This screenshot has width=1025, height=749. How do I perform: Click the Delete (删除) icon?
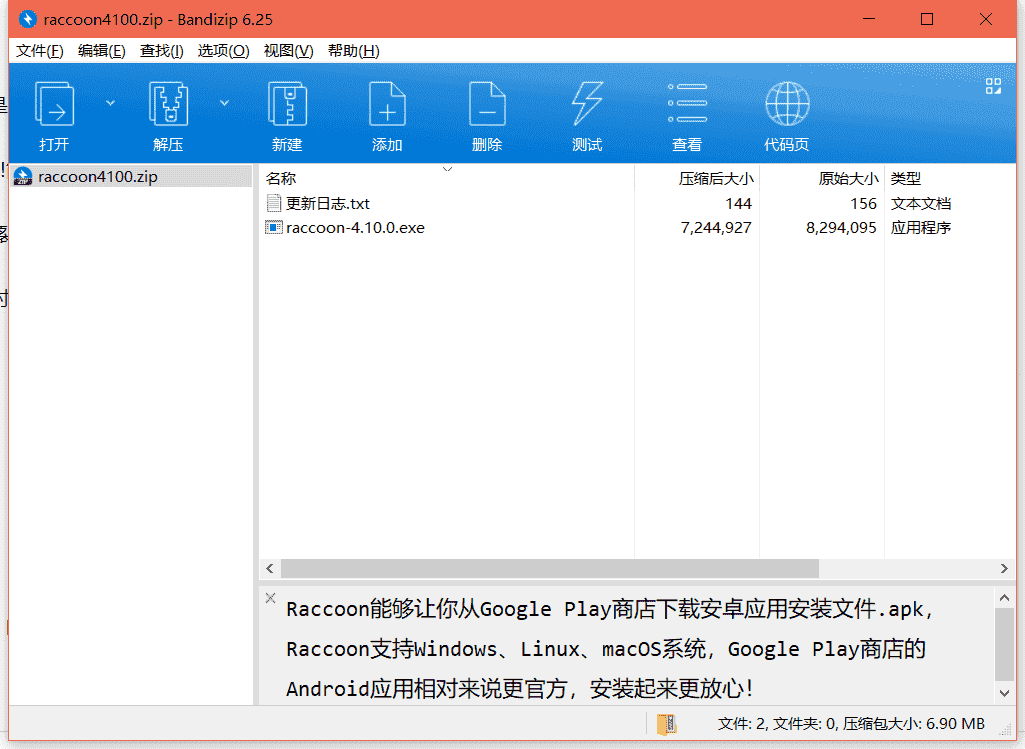[x=487, y=104]
